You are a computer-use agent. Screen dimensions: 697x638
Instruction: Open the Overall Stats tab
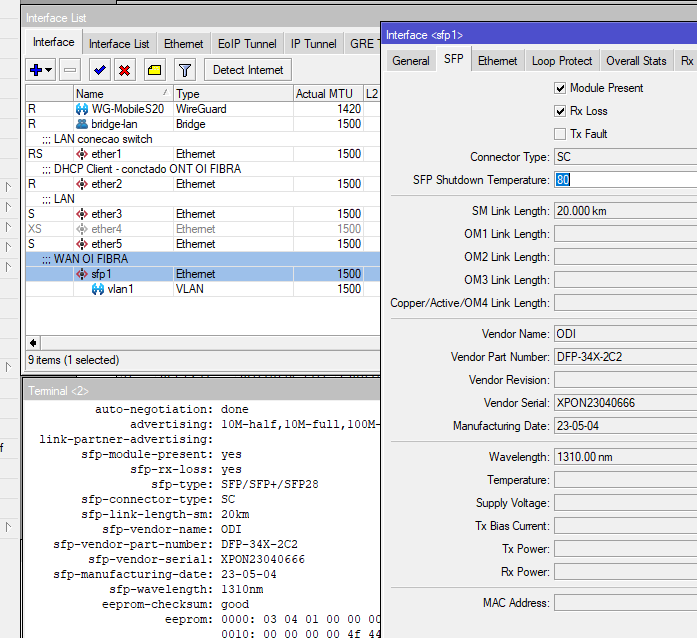tap(636, 61)
